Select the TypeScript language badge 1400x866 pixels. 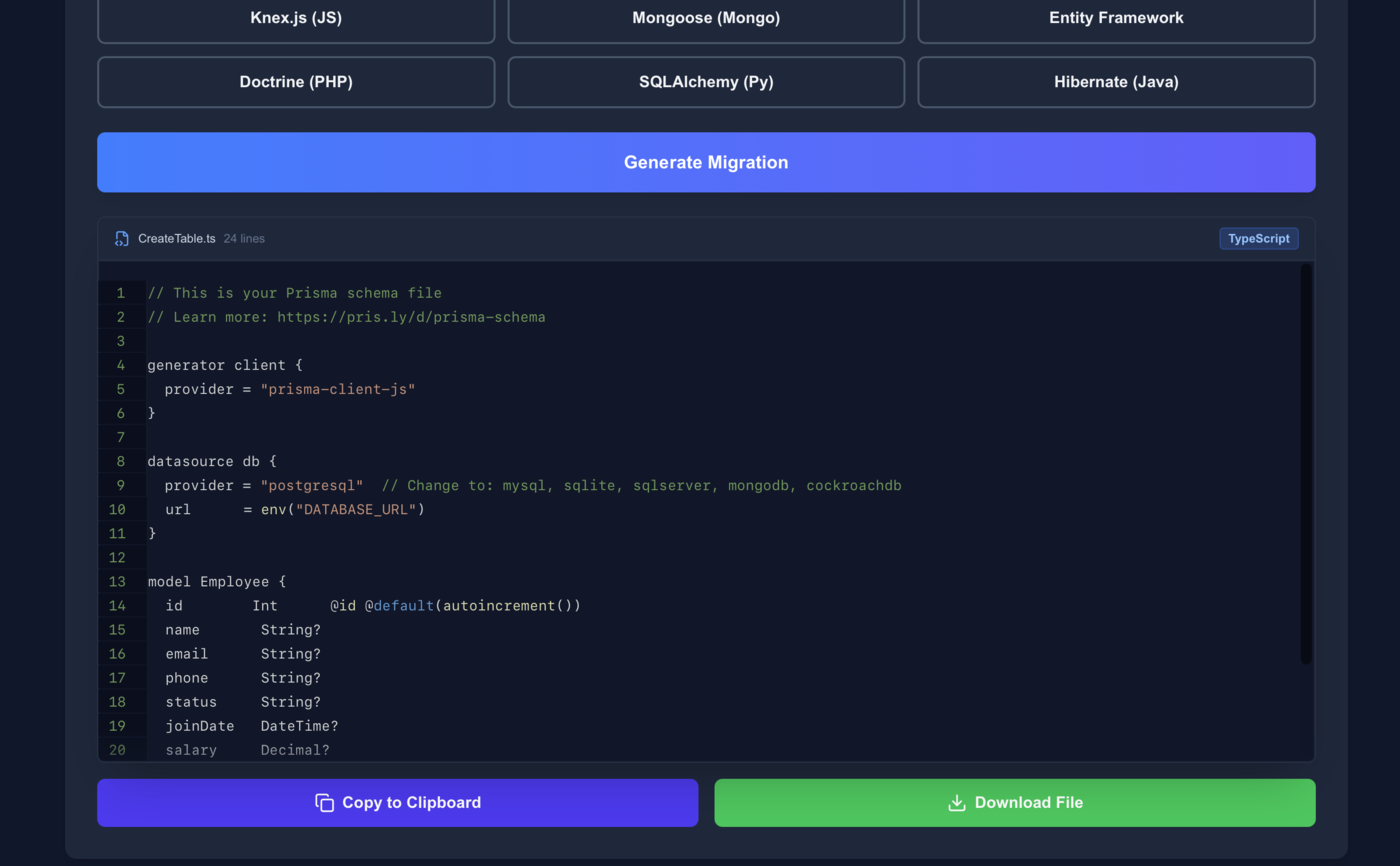tap(1258, 238)
